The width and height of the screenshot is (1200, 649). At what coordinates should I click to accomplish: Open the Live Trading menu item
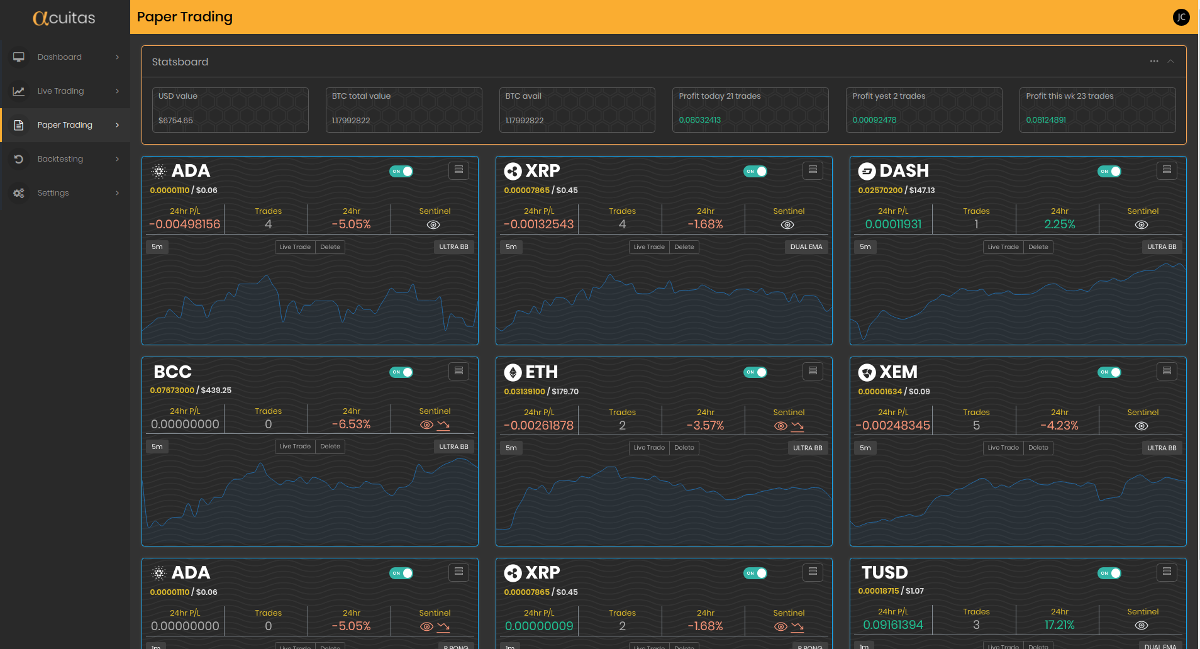(x=65, y=91)
